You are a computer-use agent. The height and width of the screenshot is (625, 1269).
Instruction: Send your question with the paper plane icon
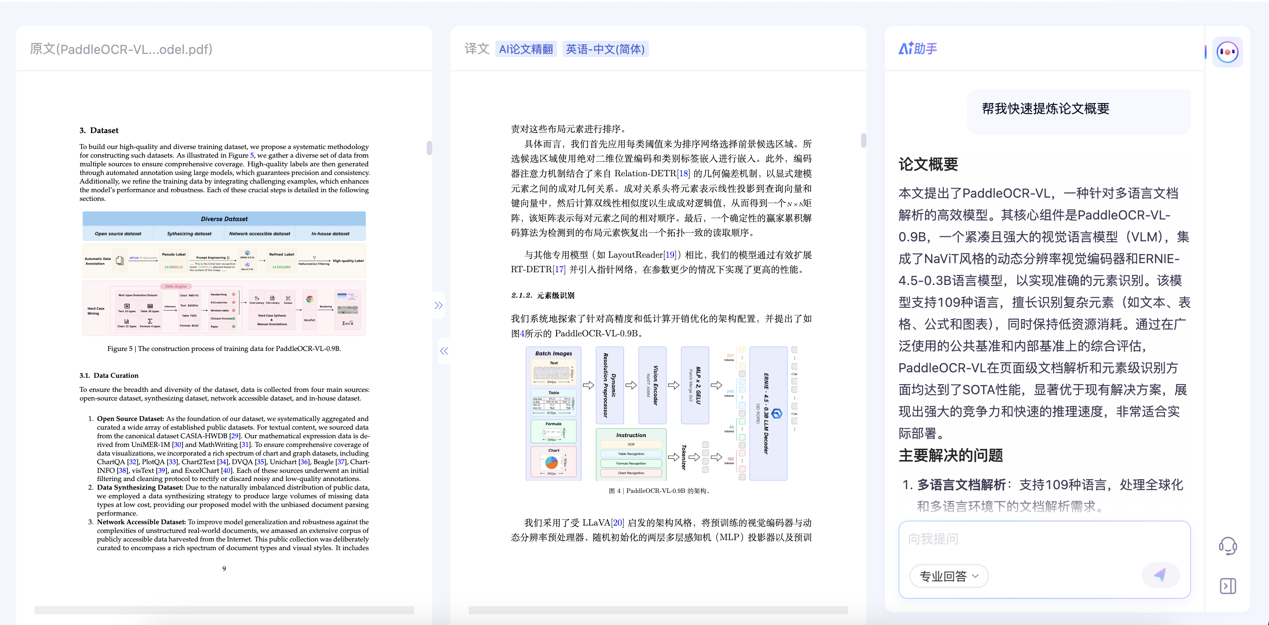tap(1160, 574)
